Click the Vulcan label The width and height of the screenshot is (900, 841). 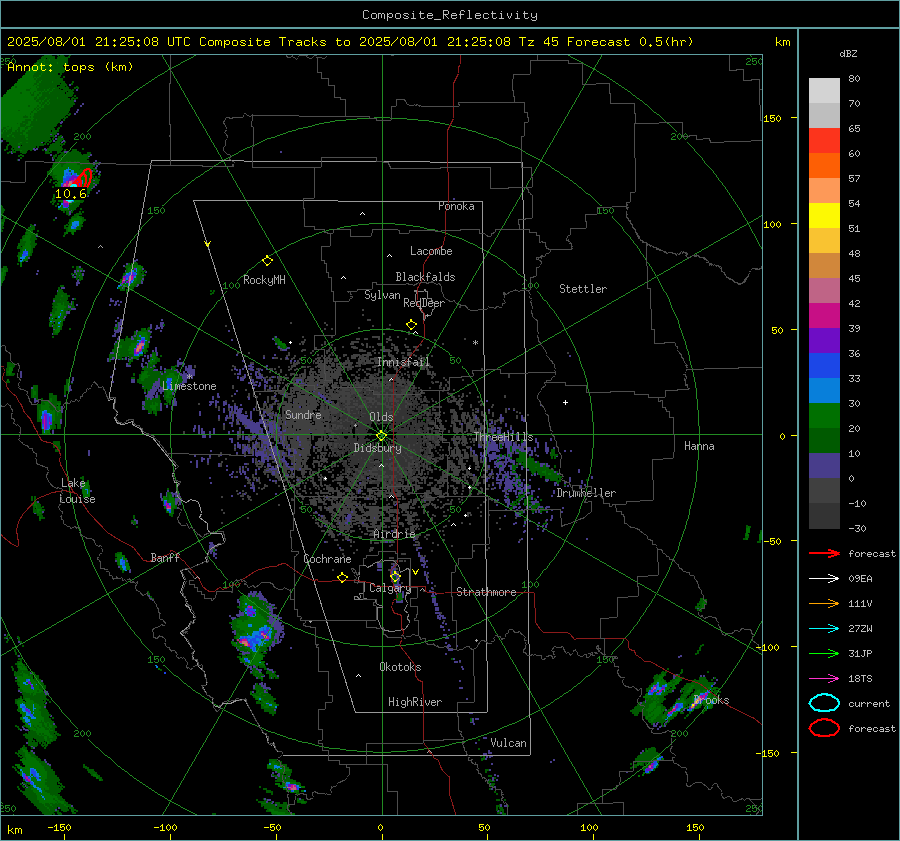[508, 743]
